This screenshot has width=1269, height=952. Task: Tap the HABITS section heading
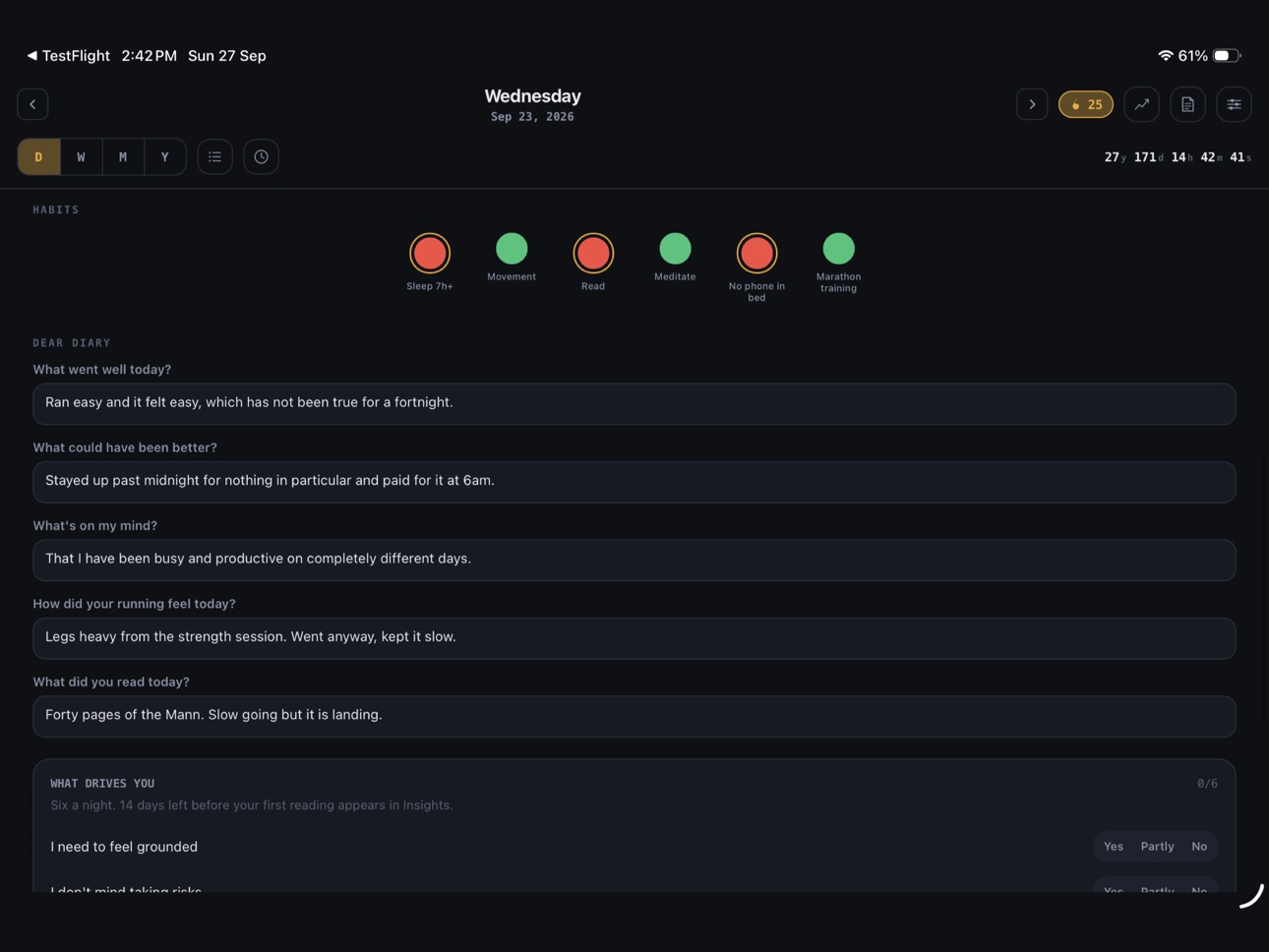[56, 209]
